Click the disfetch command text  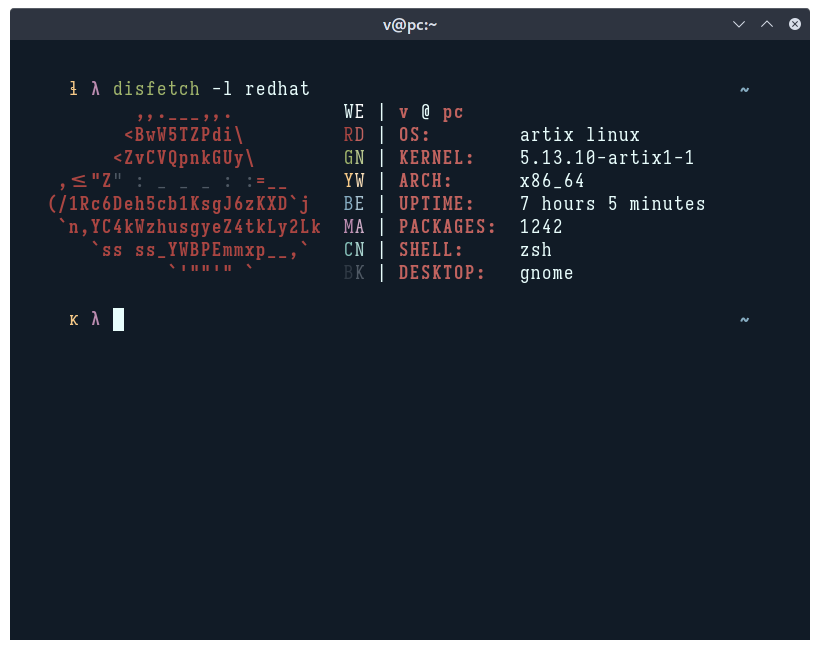(157, 89)
